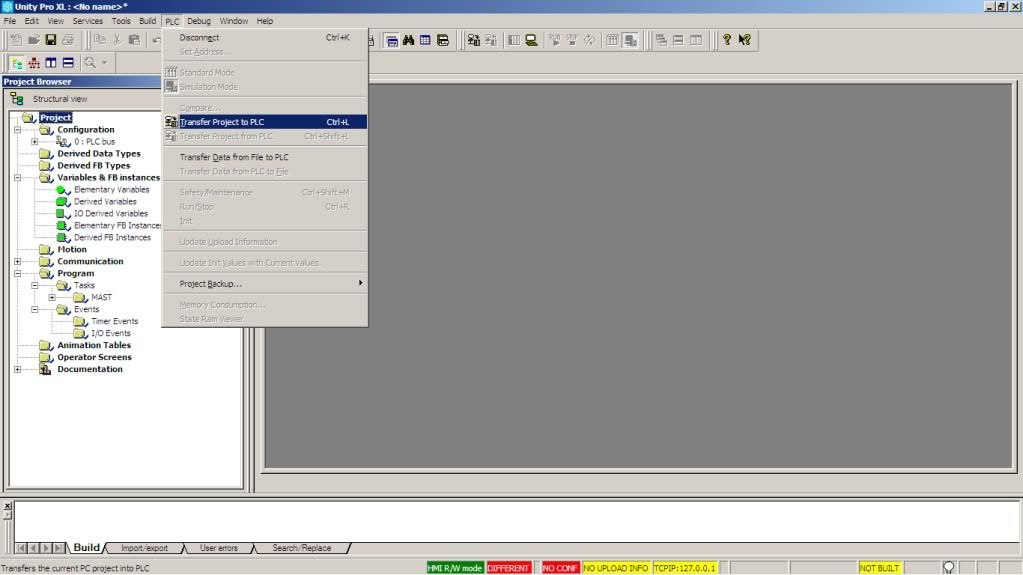
Task: Select Animation Tables in the tree
Action: [x=94, y=345]
